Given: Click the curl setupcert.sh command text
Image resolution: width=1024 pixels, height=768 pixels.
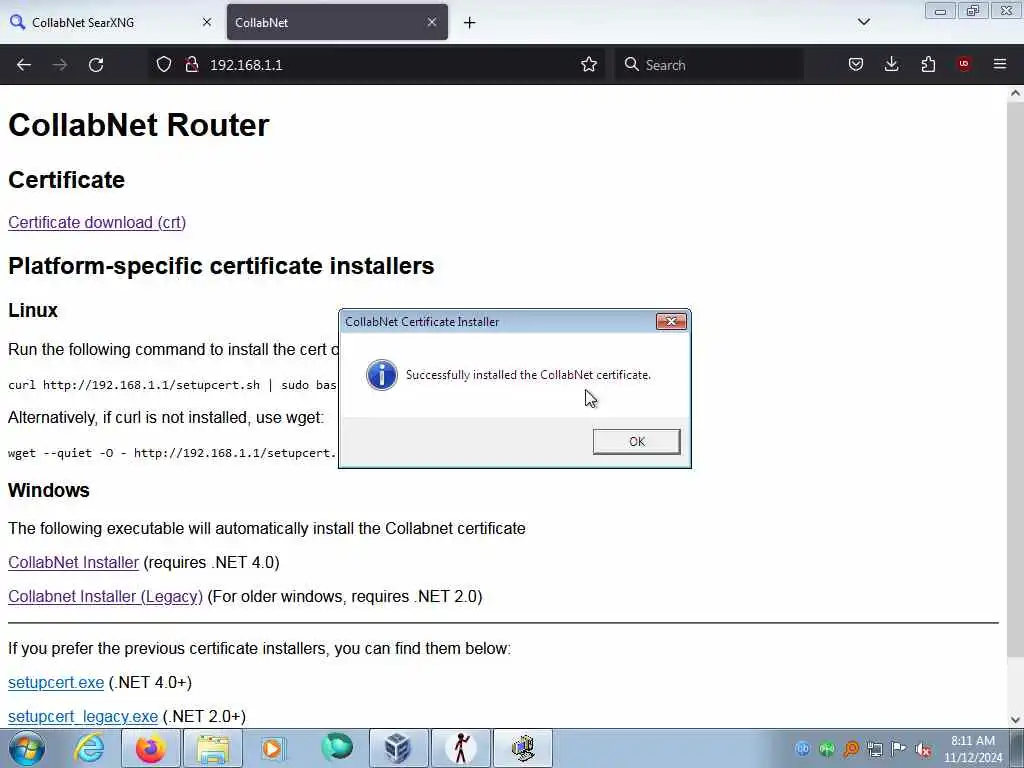Looking at the screenshot, I should point(172,385).
